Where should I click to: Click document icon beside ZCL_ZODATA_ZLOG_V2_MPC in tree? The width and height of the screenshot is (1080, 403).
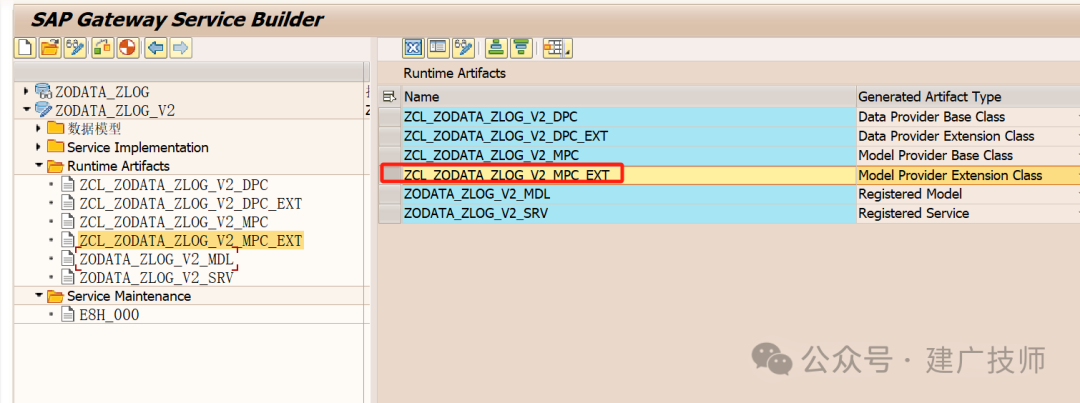[x=68, y=222]
